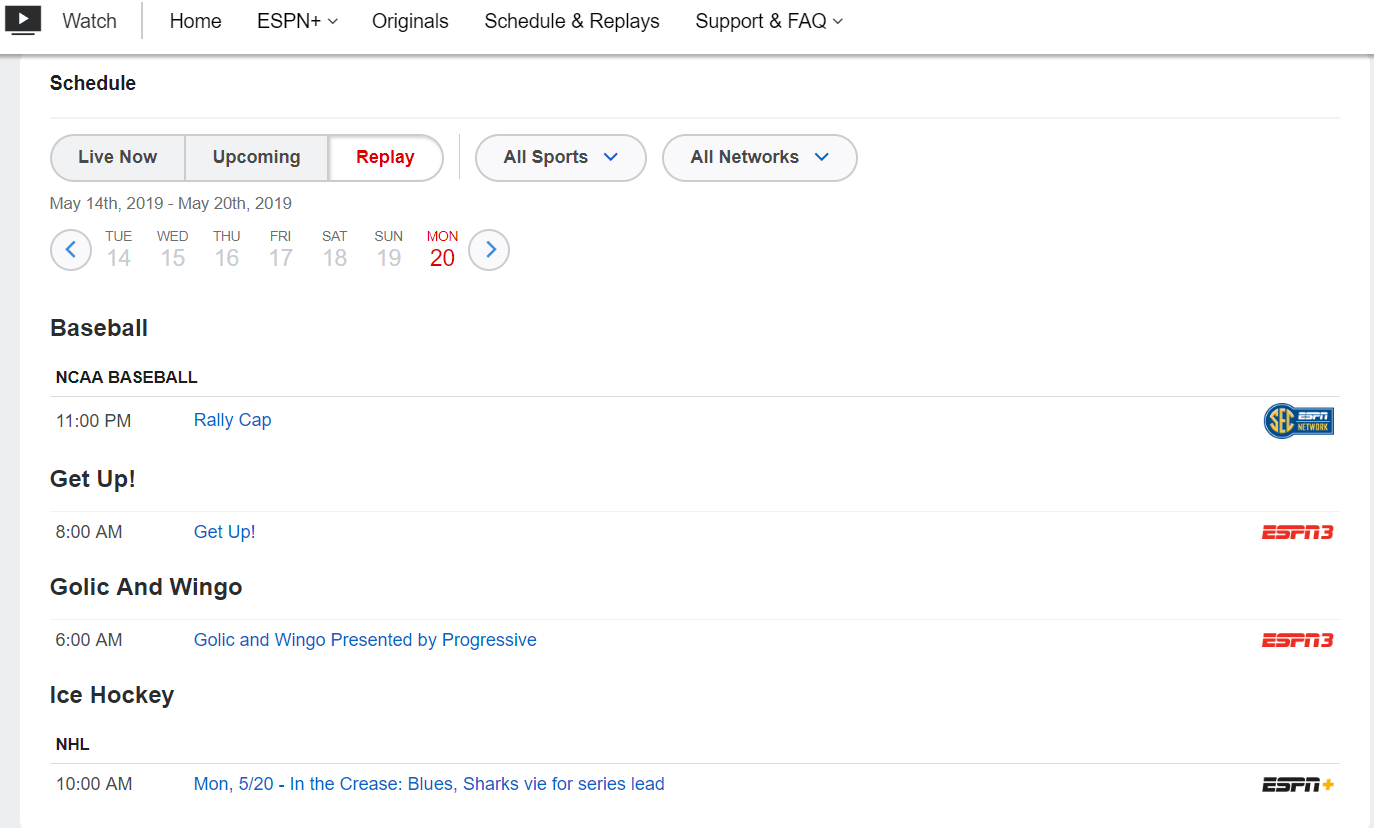Select Sunday 19 in the date picker

point(389,250)
